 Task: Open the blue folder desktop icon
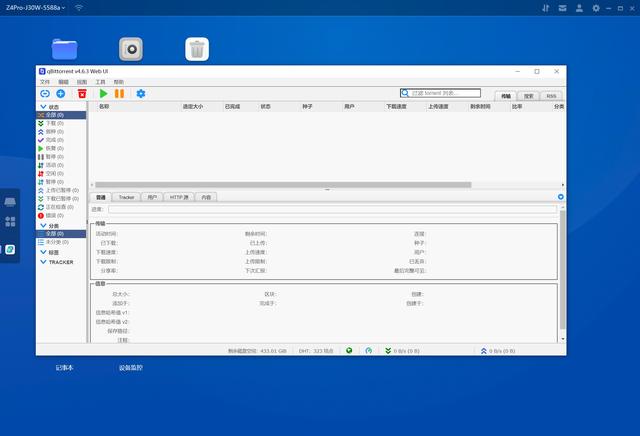[64, 49]
